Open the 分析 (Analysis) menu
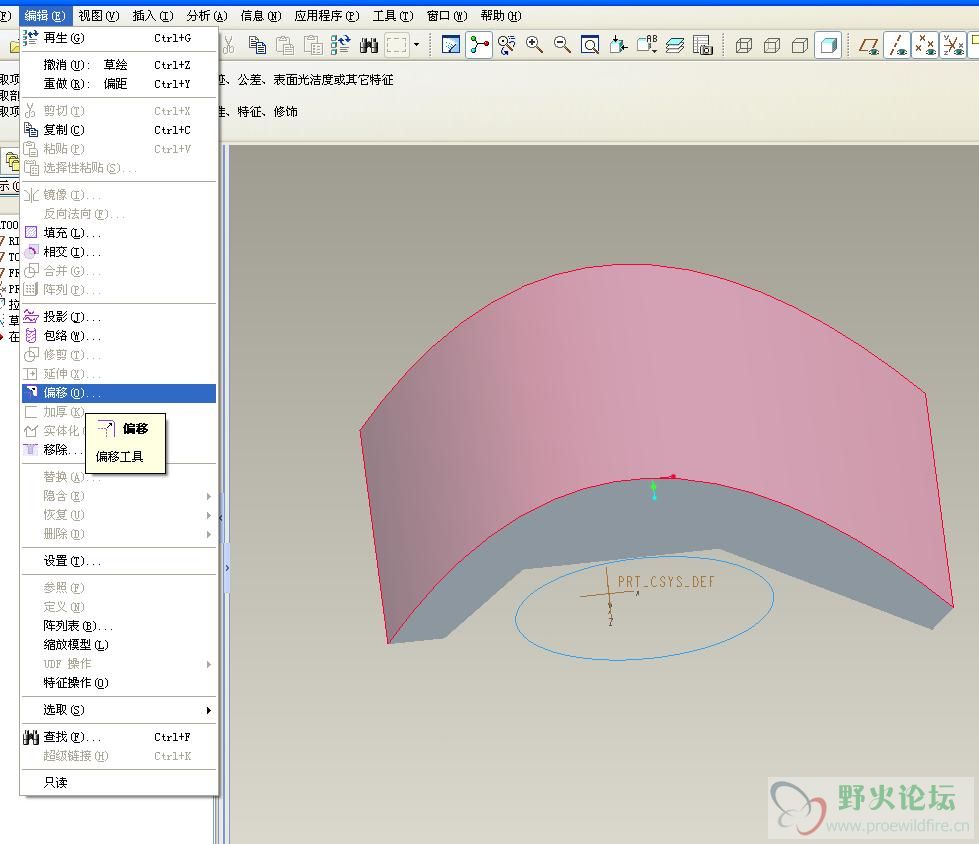979x844 pixels. tap(207, 16)
